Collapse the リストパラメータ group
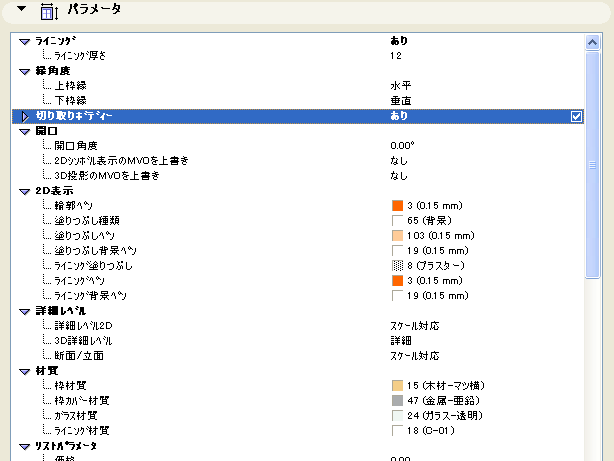Viewport: 614px width, 461px height. click(25, 447)
